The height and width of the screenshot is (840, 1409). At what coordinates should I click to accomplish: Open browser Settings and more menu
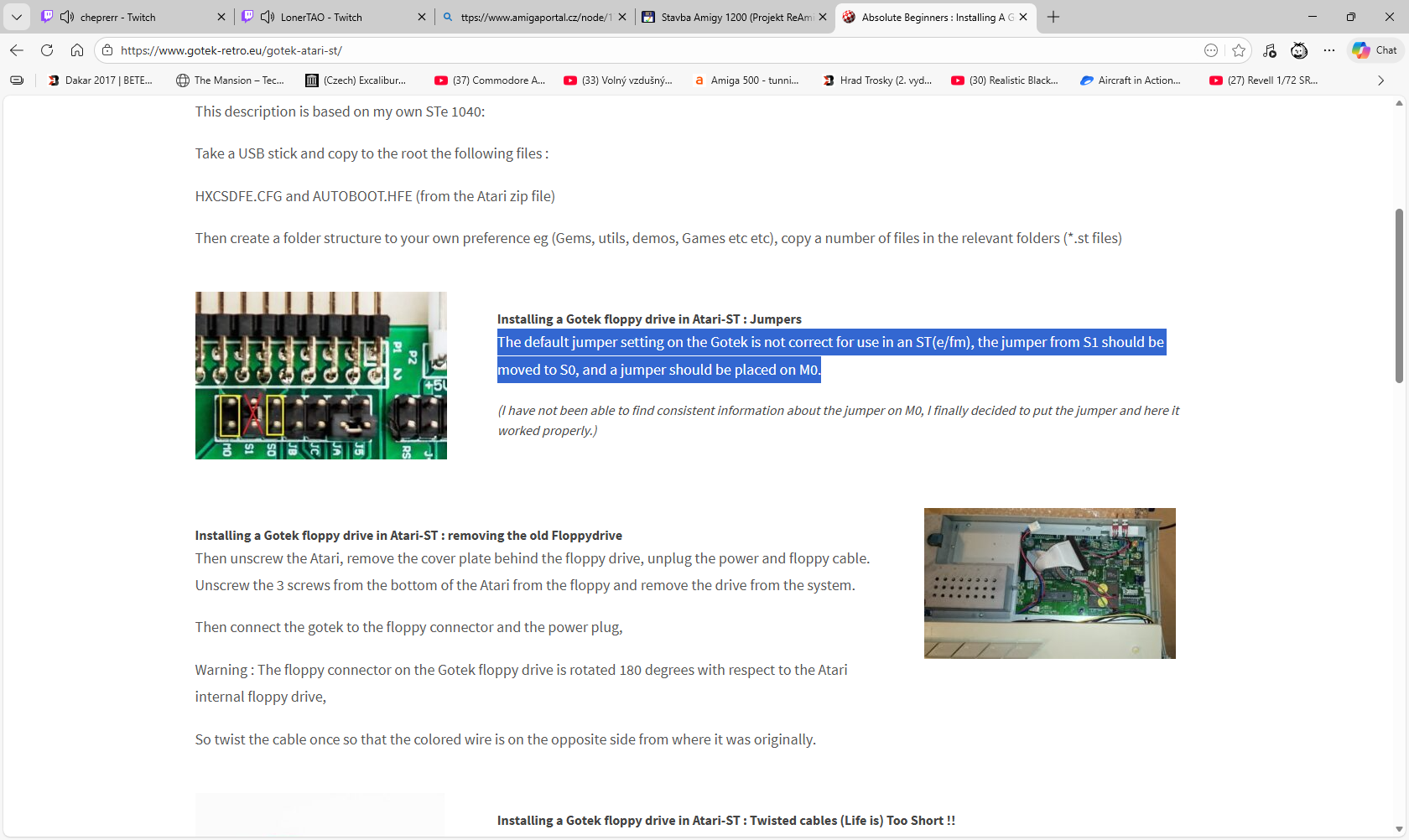coord(1329,50)
